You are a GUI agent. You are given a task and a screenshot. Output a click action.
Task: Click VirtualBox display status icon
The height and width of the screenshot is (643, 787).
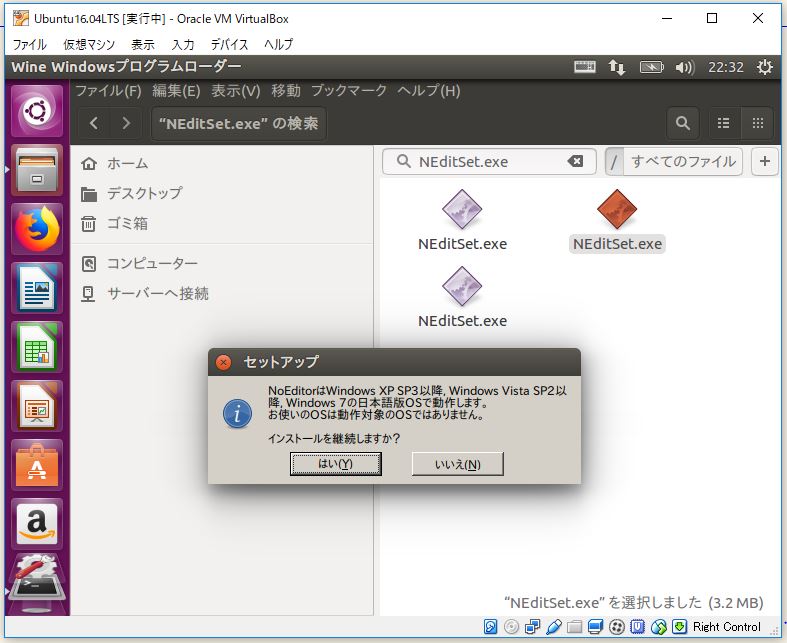click(x=596, y=627)
